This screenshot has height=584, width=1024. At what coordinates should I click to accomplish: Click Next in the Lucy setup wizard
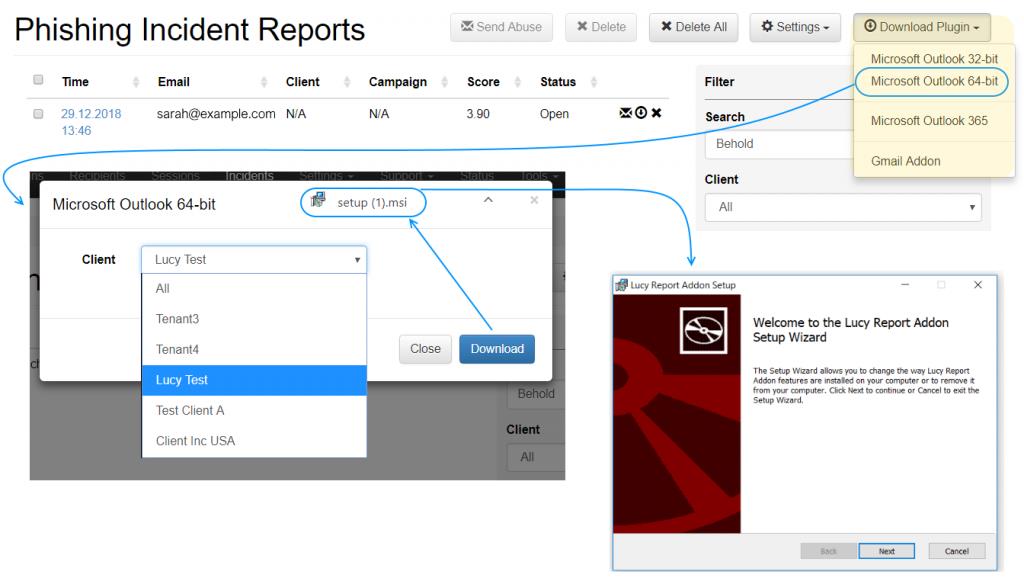(886, 551)
